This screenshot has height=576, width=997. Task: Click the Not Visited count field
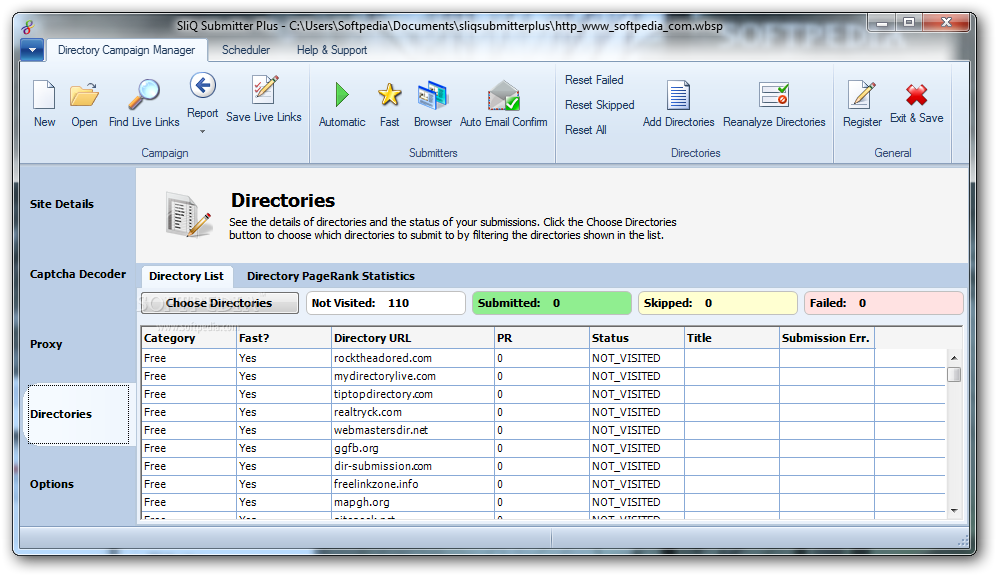point(385,303)
